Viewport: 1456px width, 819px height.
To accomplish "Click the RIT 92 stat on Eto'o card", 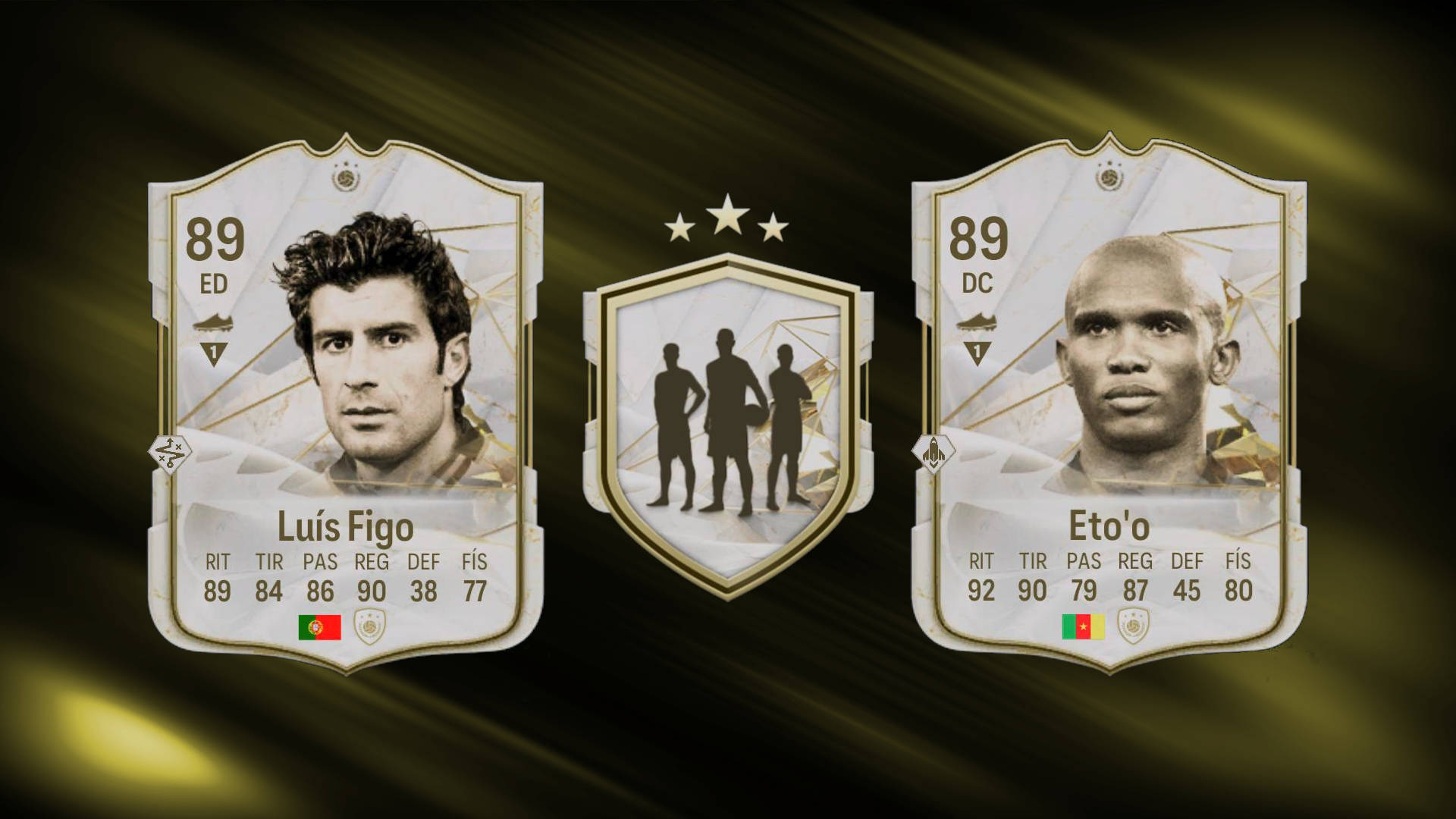I will [981, 576].
